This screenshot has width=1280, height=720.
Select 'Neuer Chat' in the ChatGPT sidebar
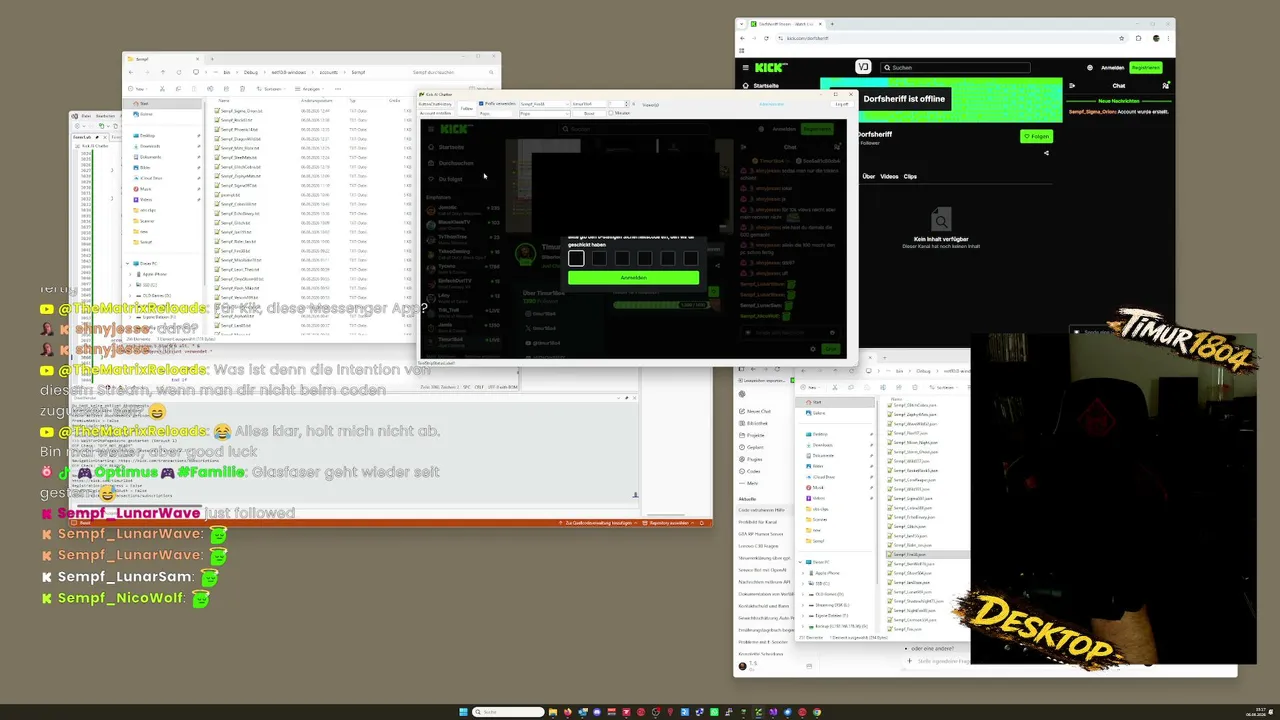[x=754, y=411]
